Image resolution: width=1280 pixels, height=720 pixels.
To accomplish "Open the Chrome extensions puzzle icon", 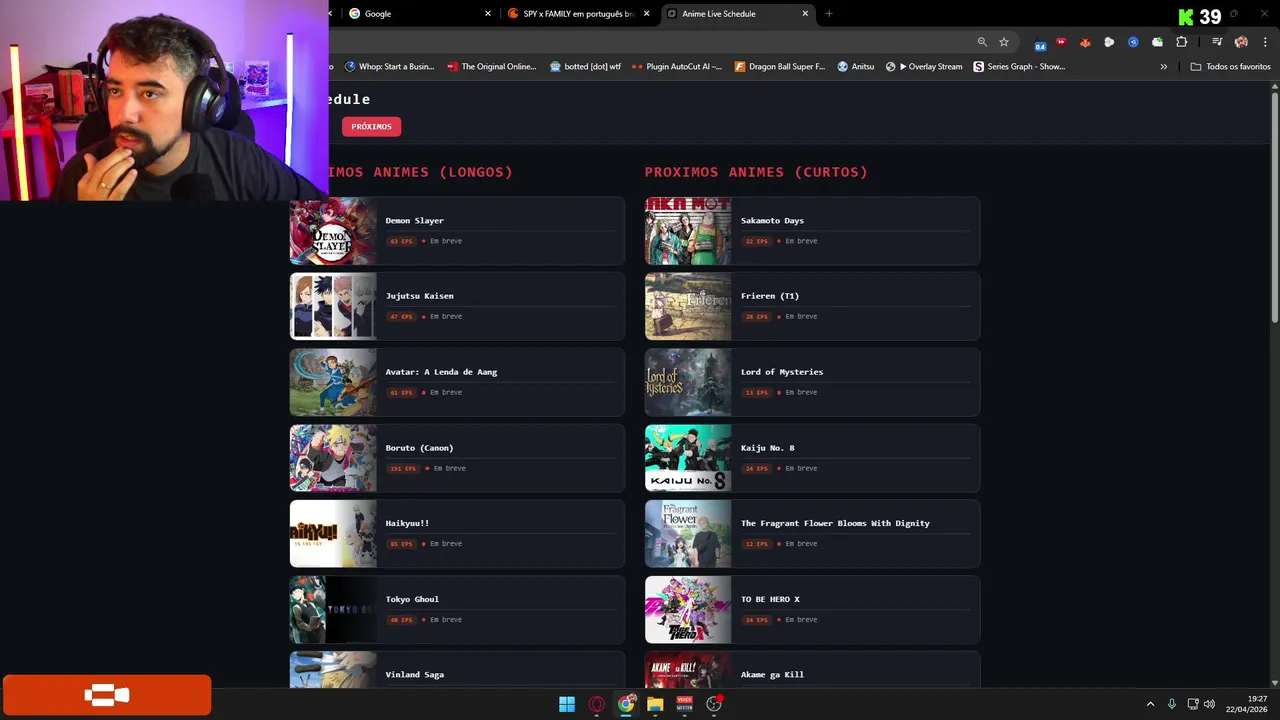I will [x=1182, y=42].
